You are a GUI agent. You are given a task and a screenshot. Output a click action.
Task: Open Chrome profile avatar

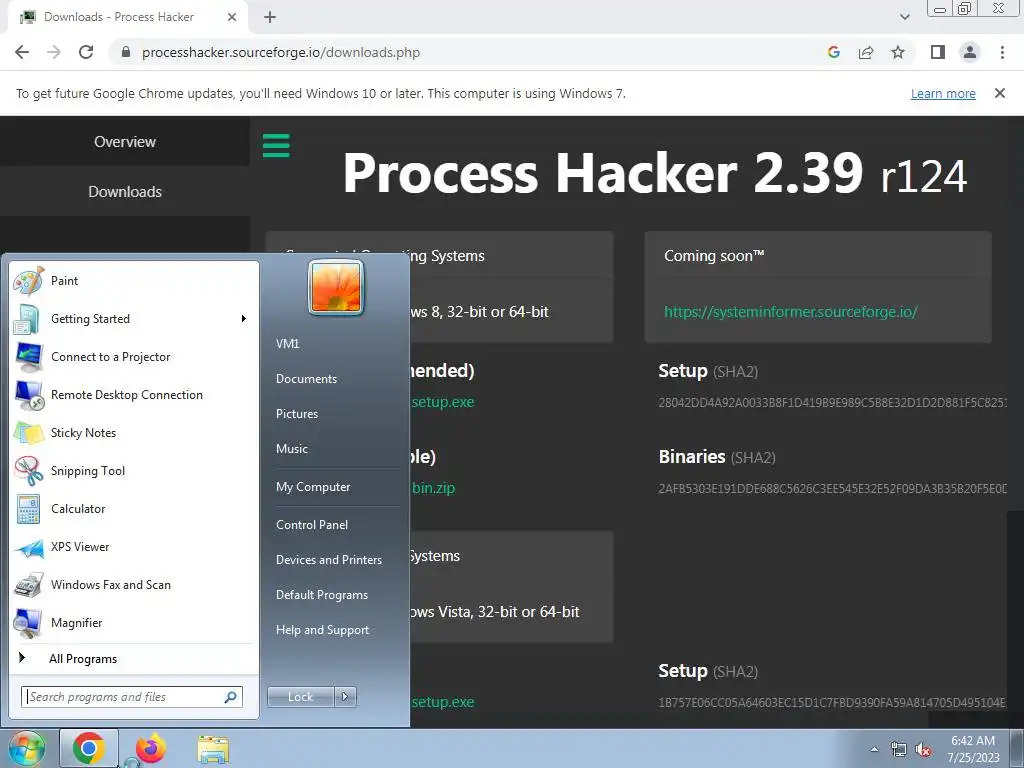click(x=970, y=52)
